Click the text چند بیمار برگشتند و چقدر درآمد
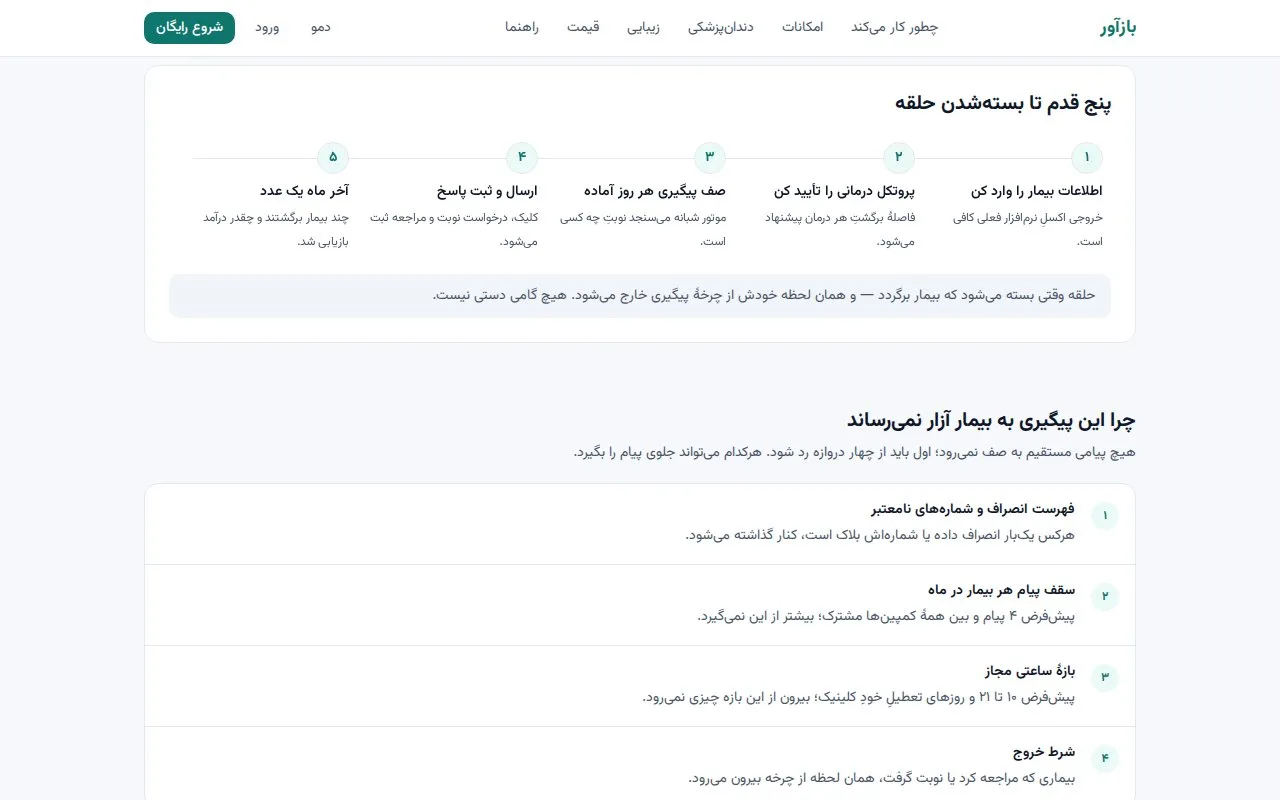The image size is (1280, 800). click(276, 229)
